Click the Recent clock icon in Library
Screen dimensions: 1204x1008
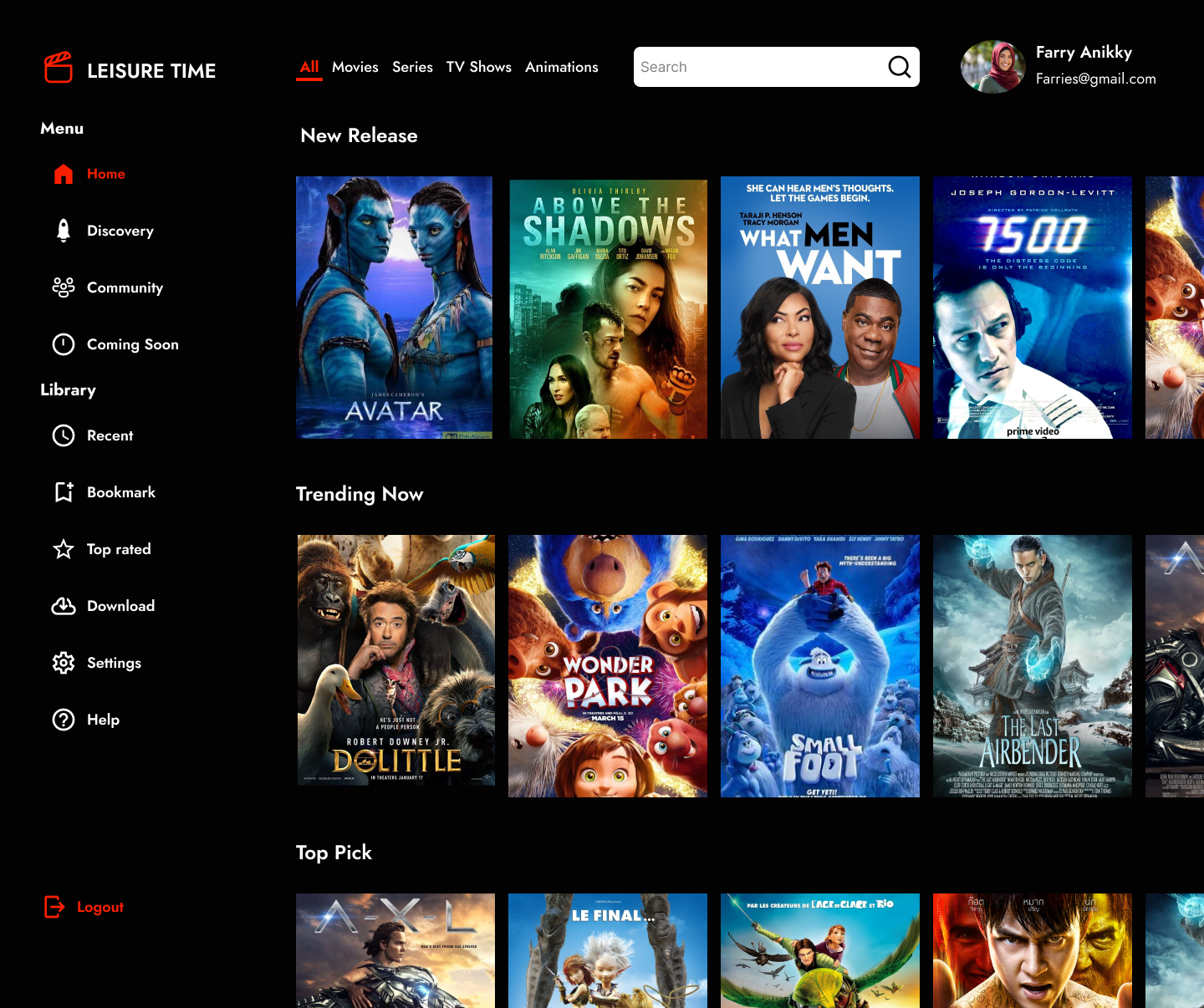click(x=64, y=435)
